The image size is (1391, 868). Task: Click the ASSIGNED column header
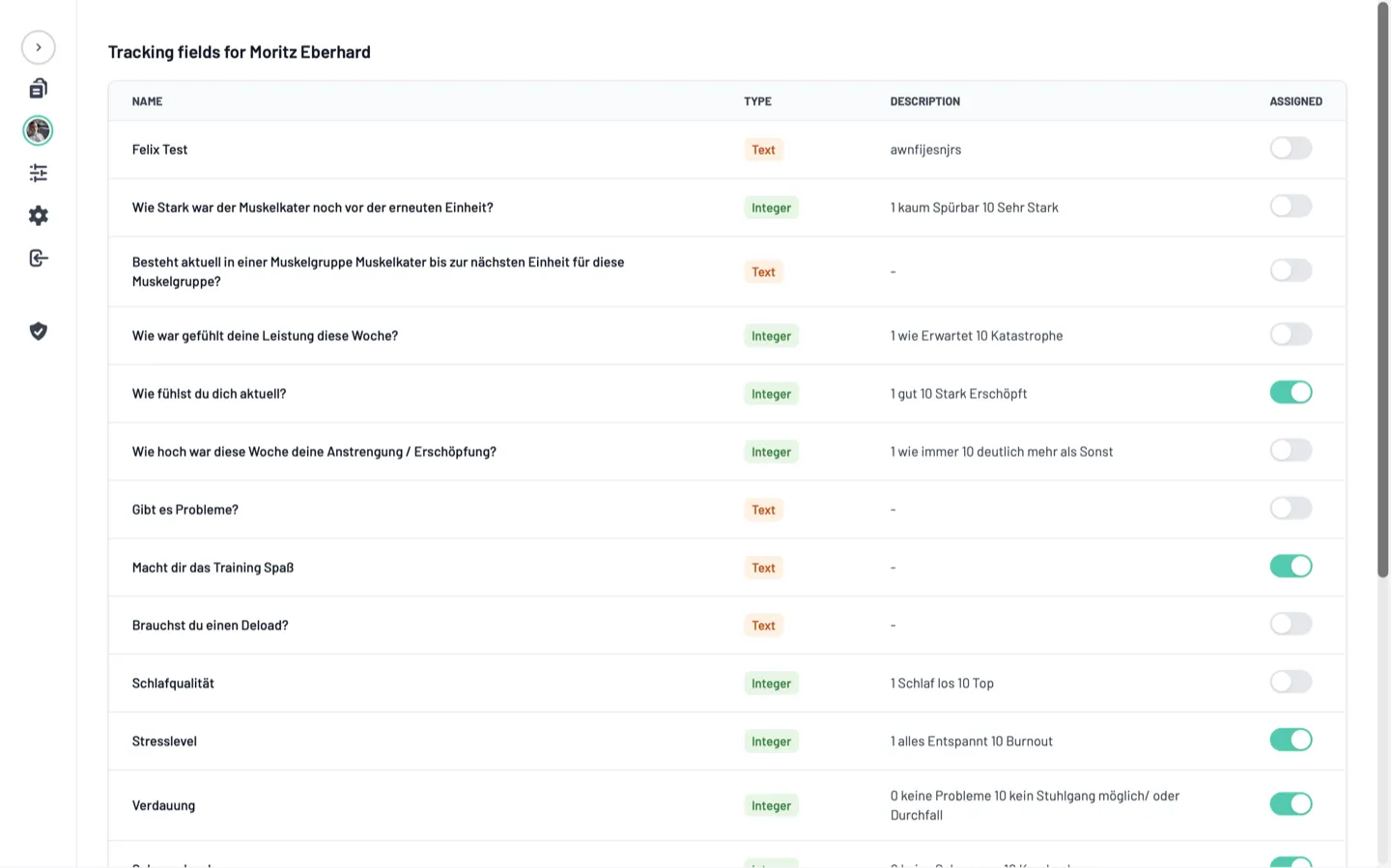click(x=1295, y=100)
